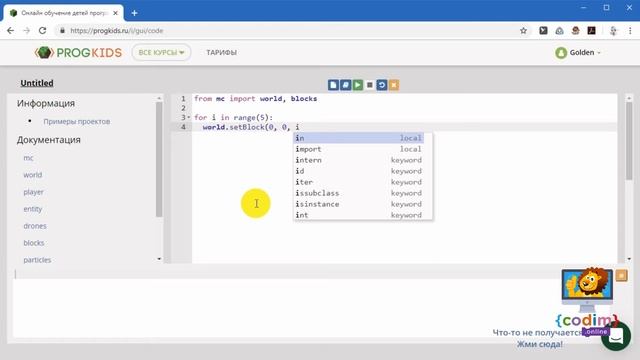Open the Примеры проектов link
Screen dimensions: 640x360
[x=77, y=122]
